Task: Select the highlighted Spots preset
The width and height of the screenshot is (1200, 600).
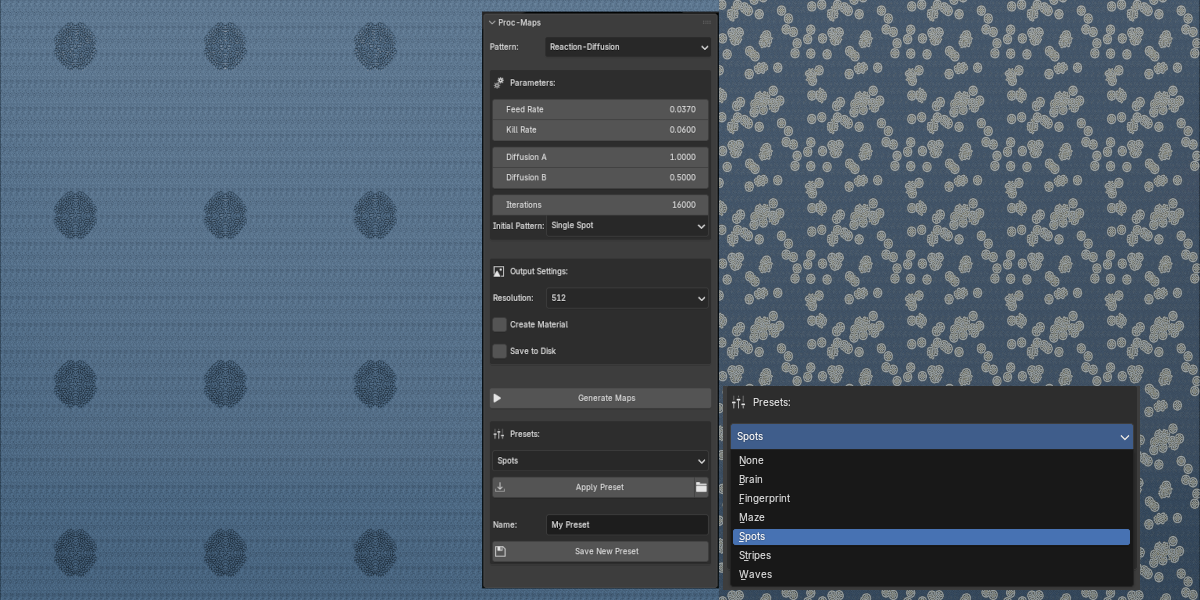Action: [931, 537]
